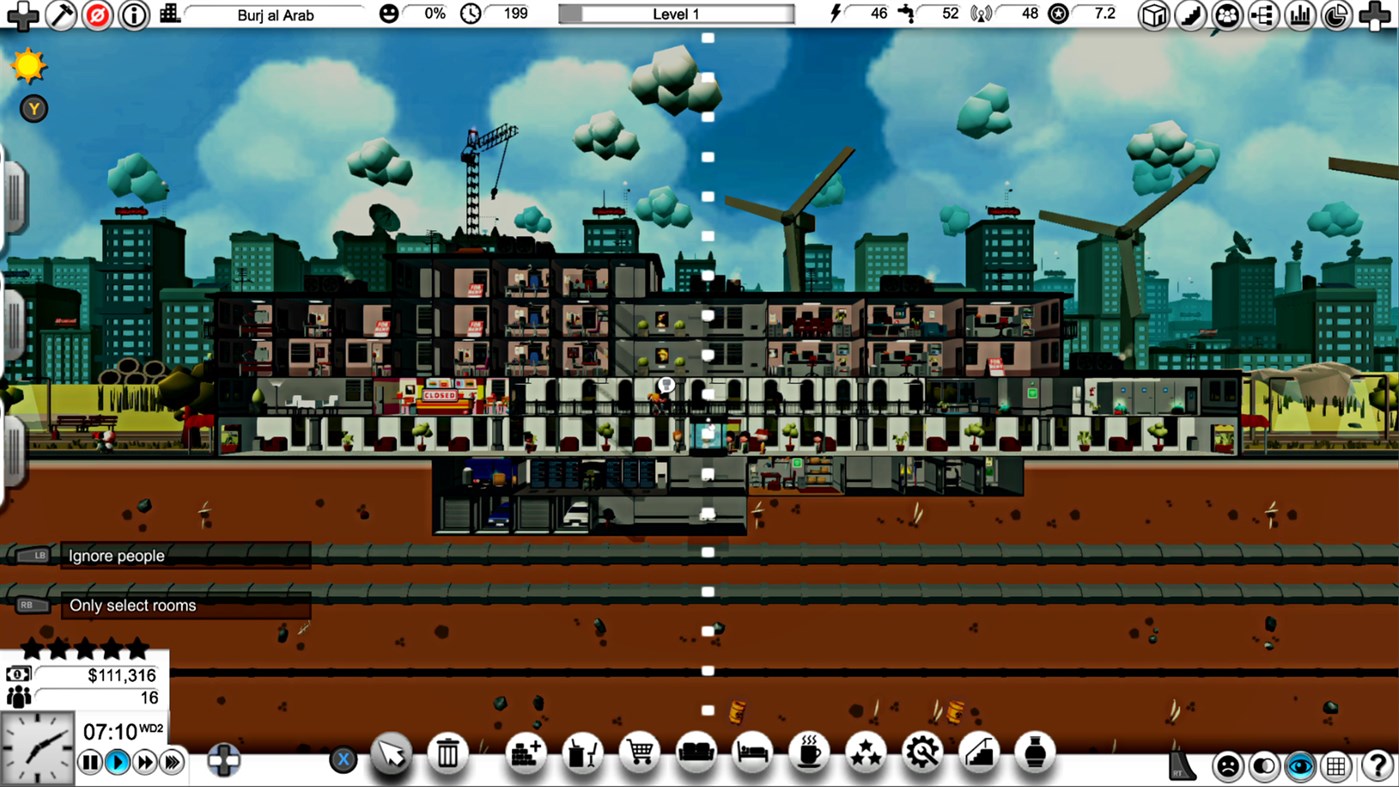Click the Level 1 progress bar
1399x787 pixels.
pos(676,14)
